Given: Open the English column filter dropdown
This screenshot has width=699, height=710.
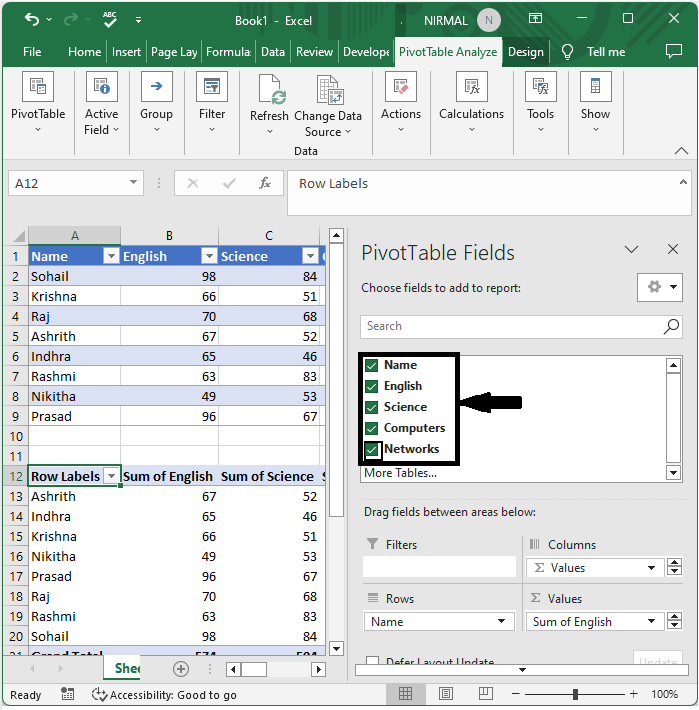Looking at the screenshot, I should (x=209, y=256).
